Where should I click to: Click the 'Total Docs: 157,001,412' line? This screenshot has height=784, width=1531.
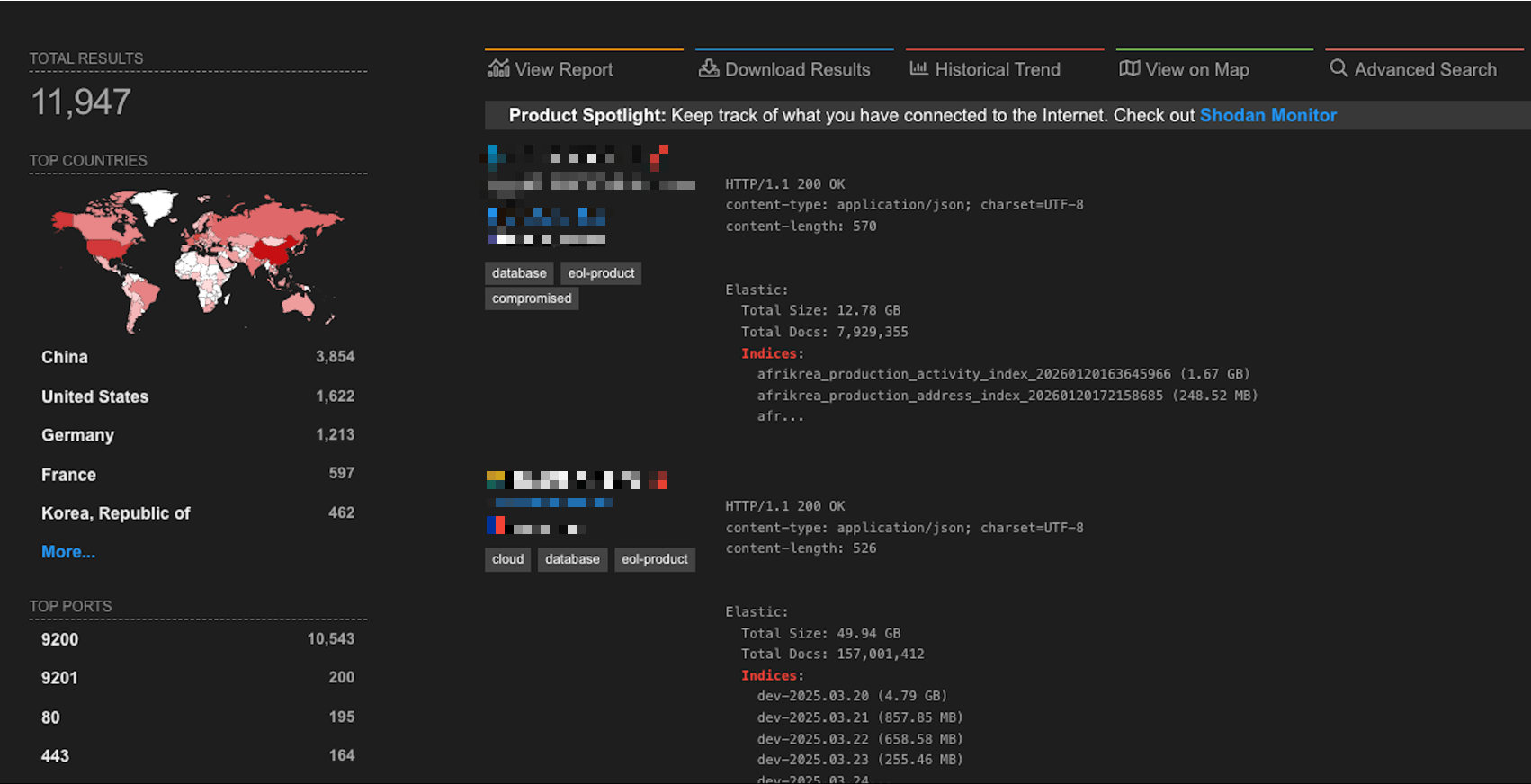pyautogui.click(x=833, y=655)
